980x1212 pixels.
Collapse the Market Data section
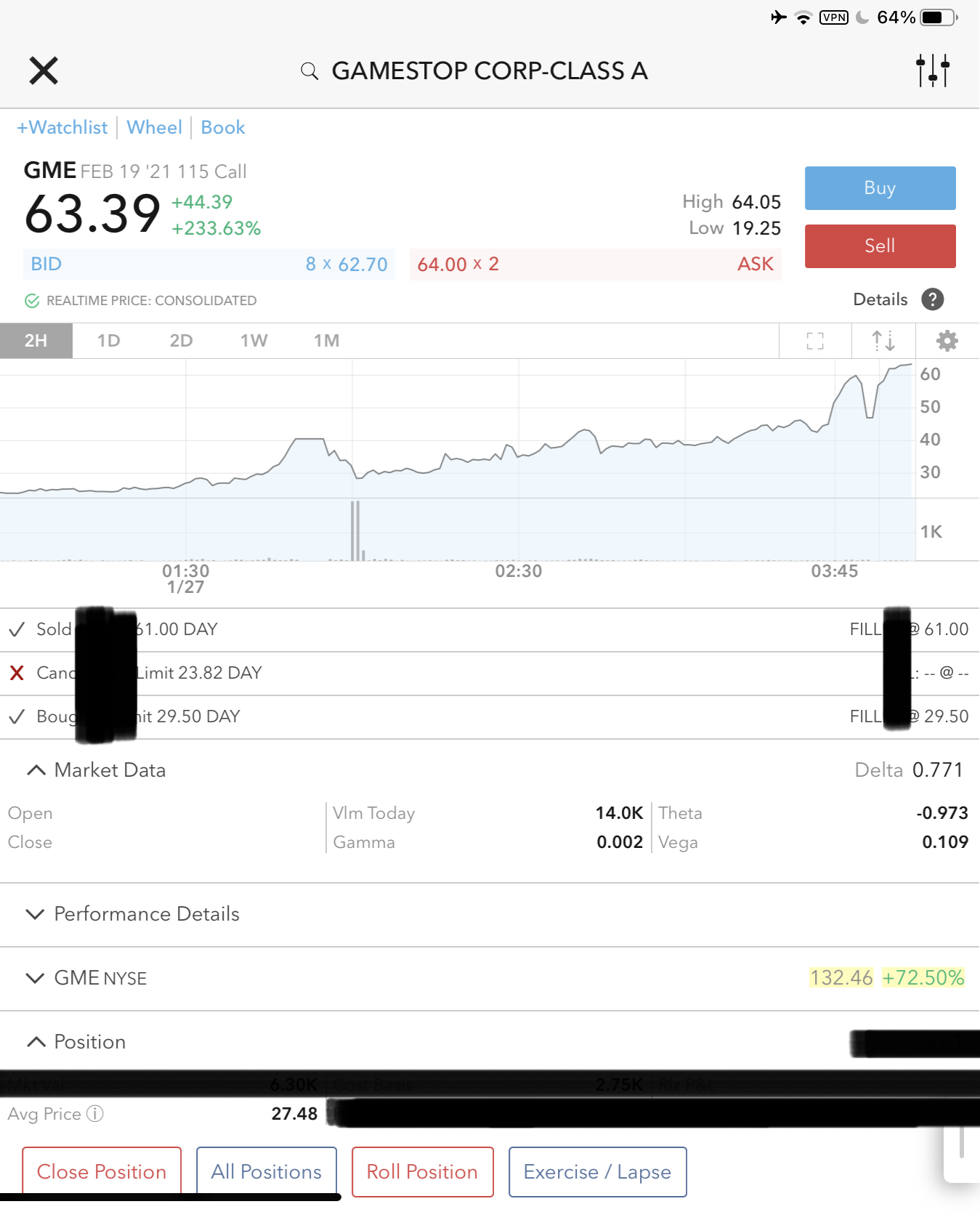[x=36, y=770]
